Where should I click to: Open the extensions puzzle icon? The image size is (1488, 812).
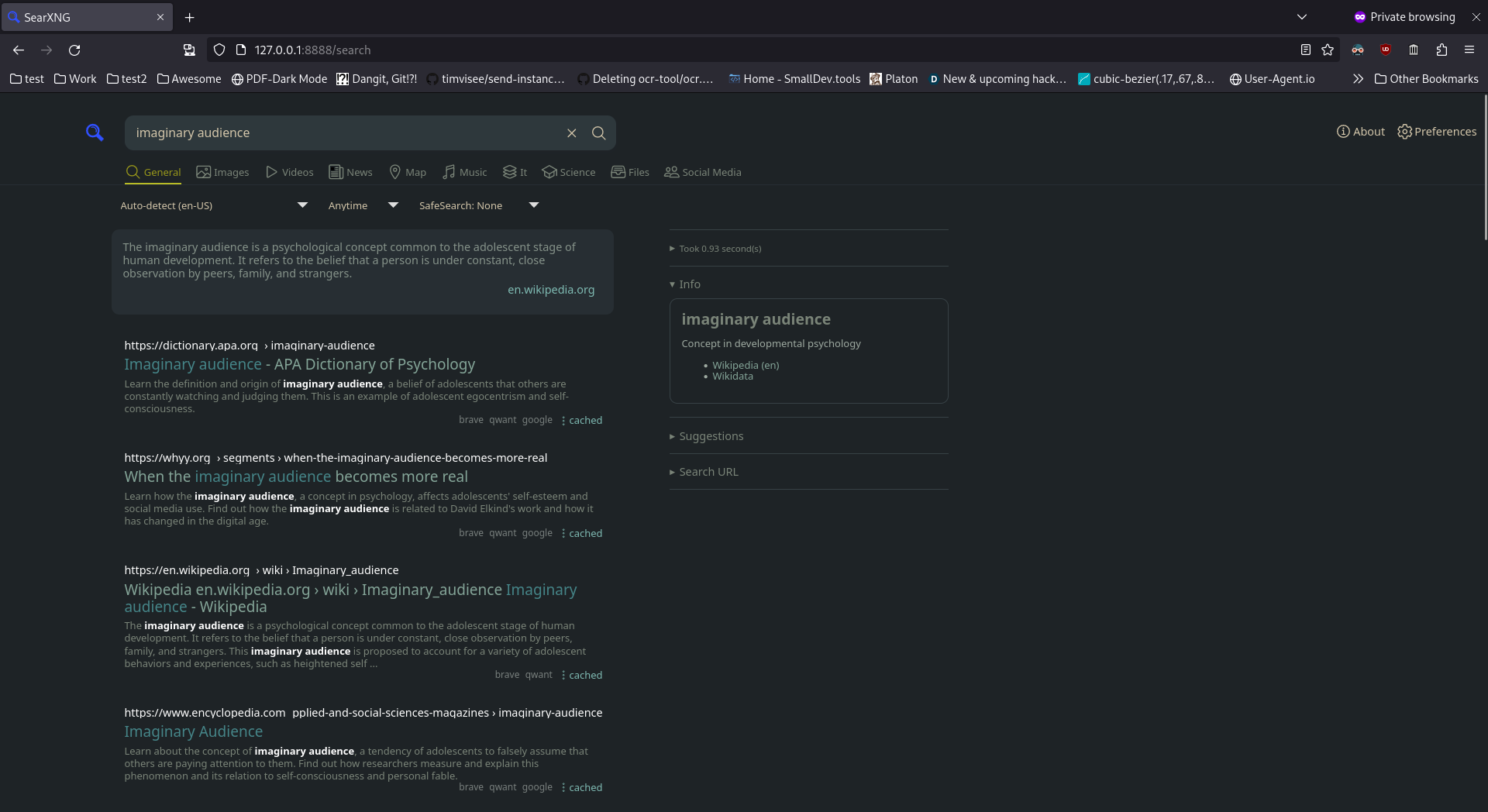[1441, 50]
